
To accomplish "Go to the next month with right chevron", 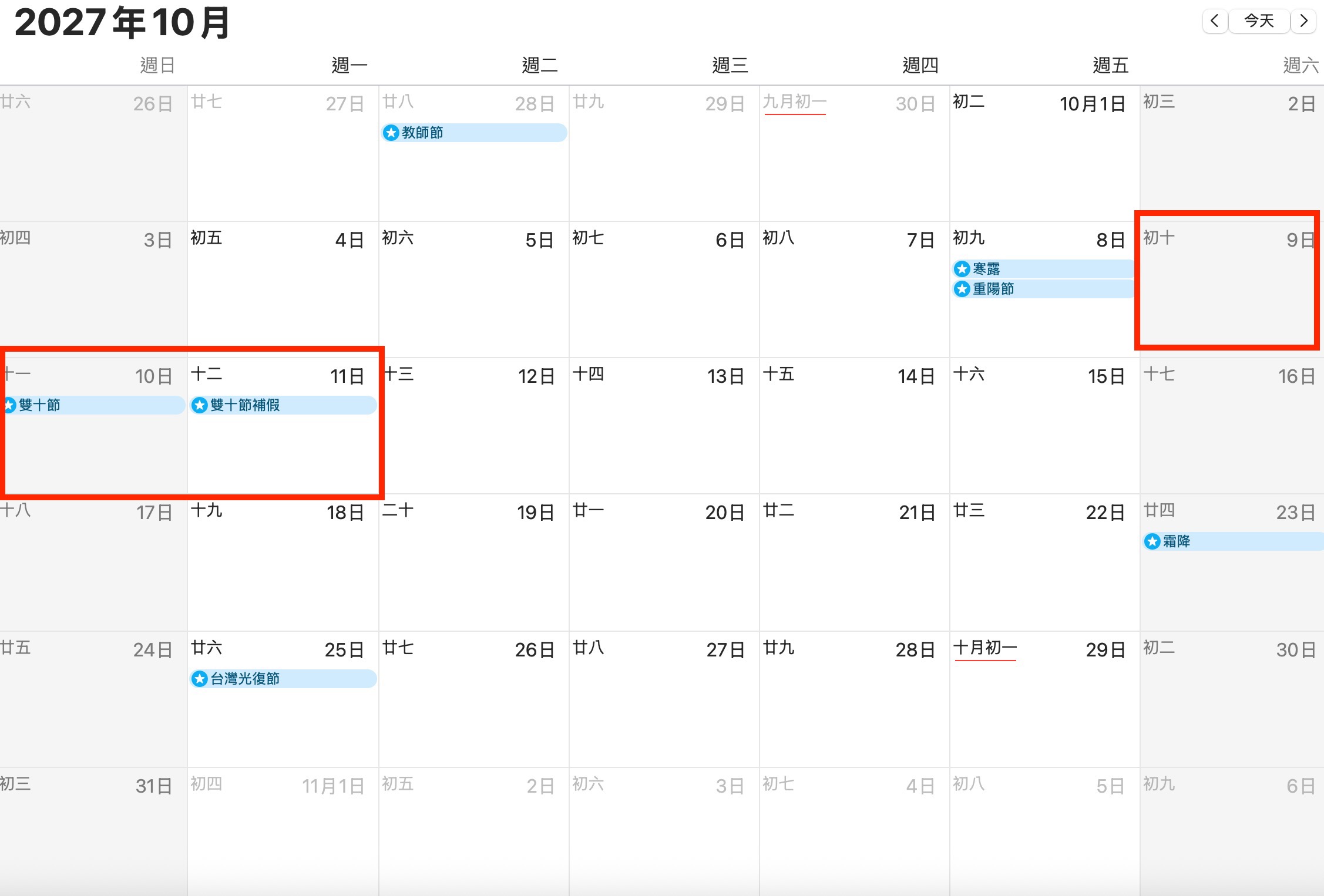I will click(1303, 21).
